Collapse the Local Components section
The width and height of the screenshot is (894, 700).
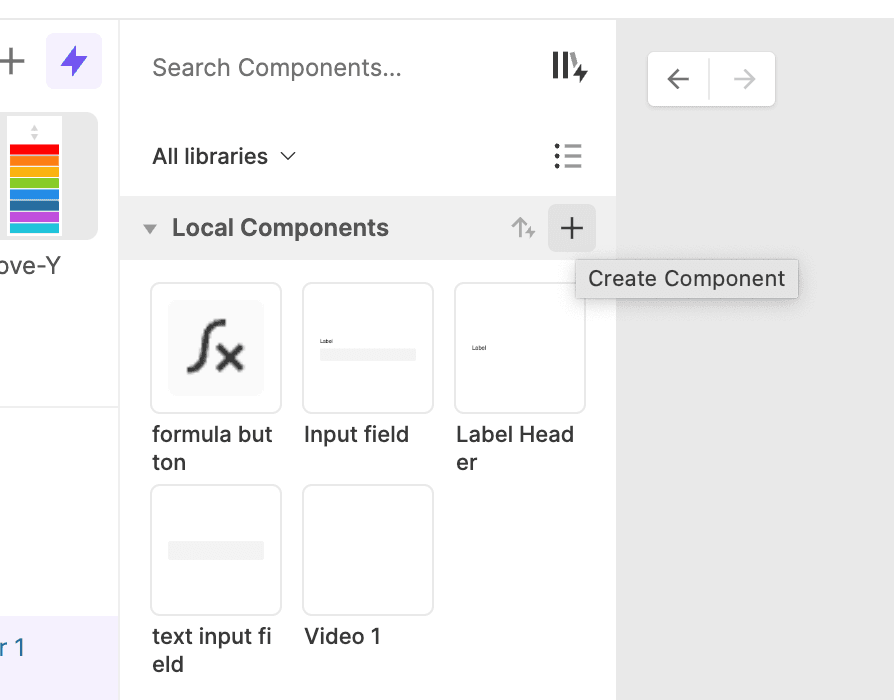click(149, 228)
